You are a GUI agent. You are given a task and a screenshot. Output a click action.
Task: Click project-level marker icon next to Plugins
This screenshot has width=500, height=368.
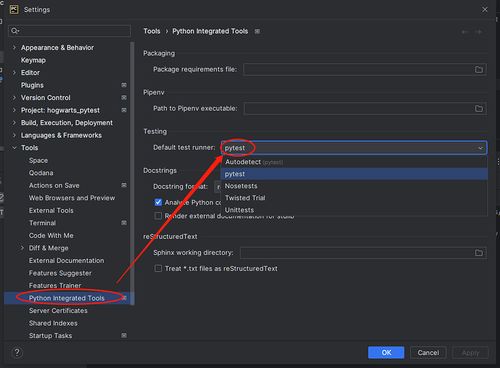(124, 85)
